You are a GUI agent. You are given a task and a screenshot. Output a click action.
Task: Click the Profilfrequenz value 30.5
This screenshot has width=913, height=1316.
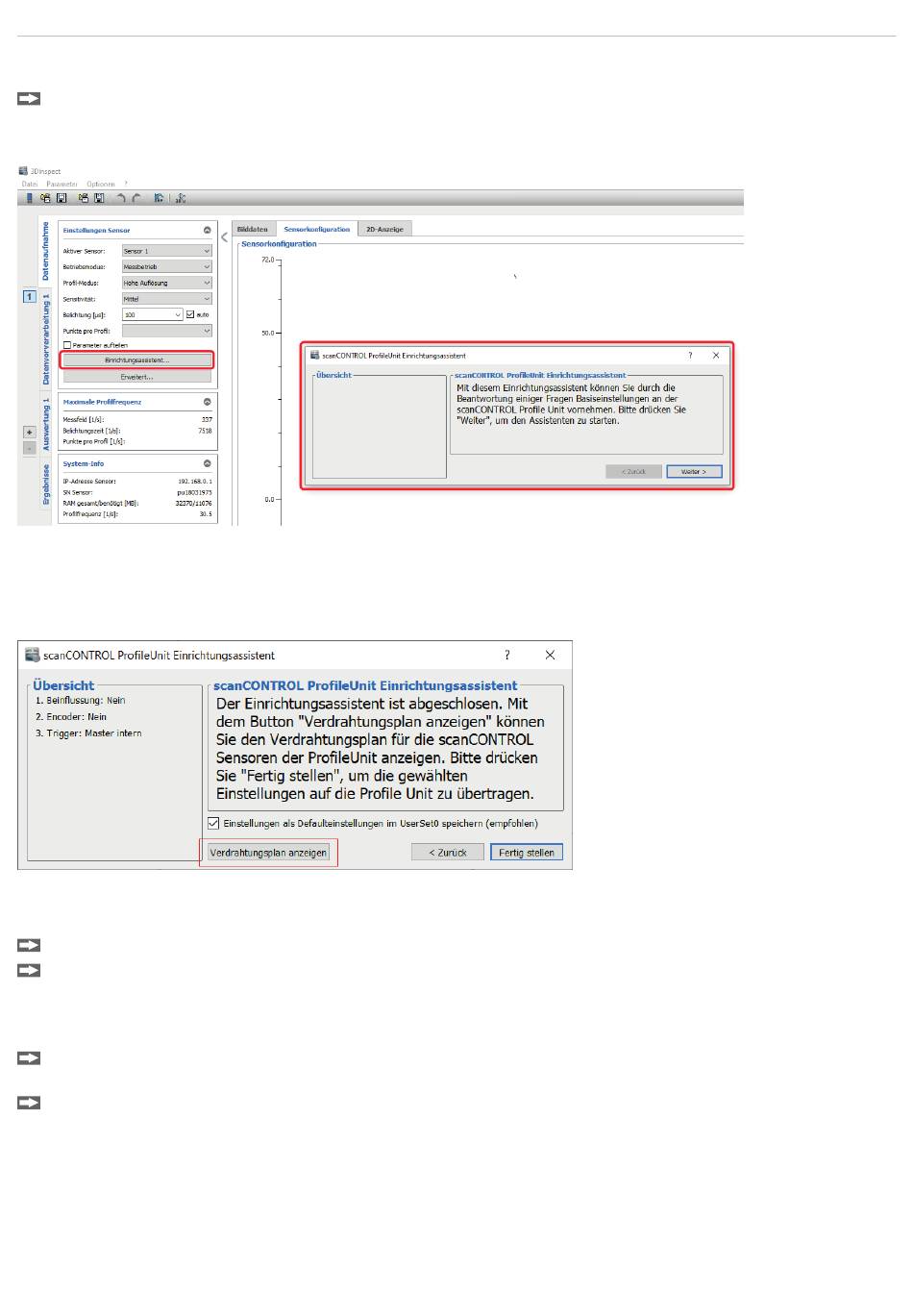click(x=206, y=514)
